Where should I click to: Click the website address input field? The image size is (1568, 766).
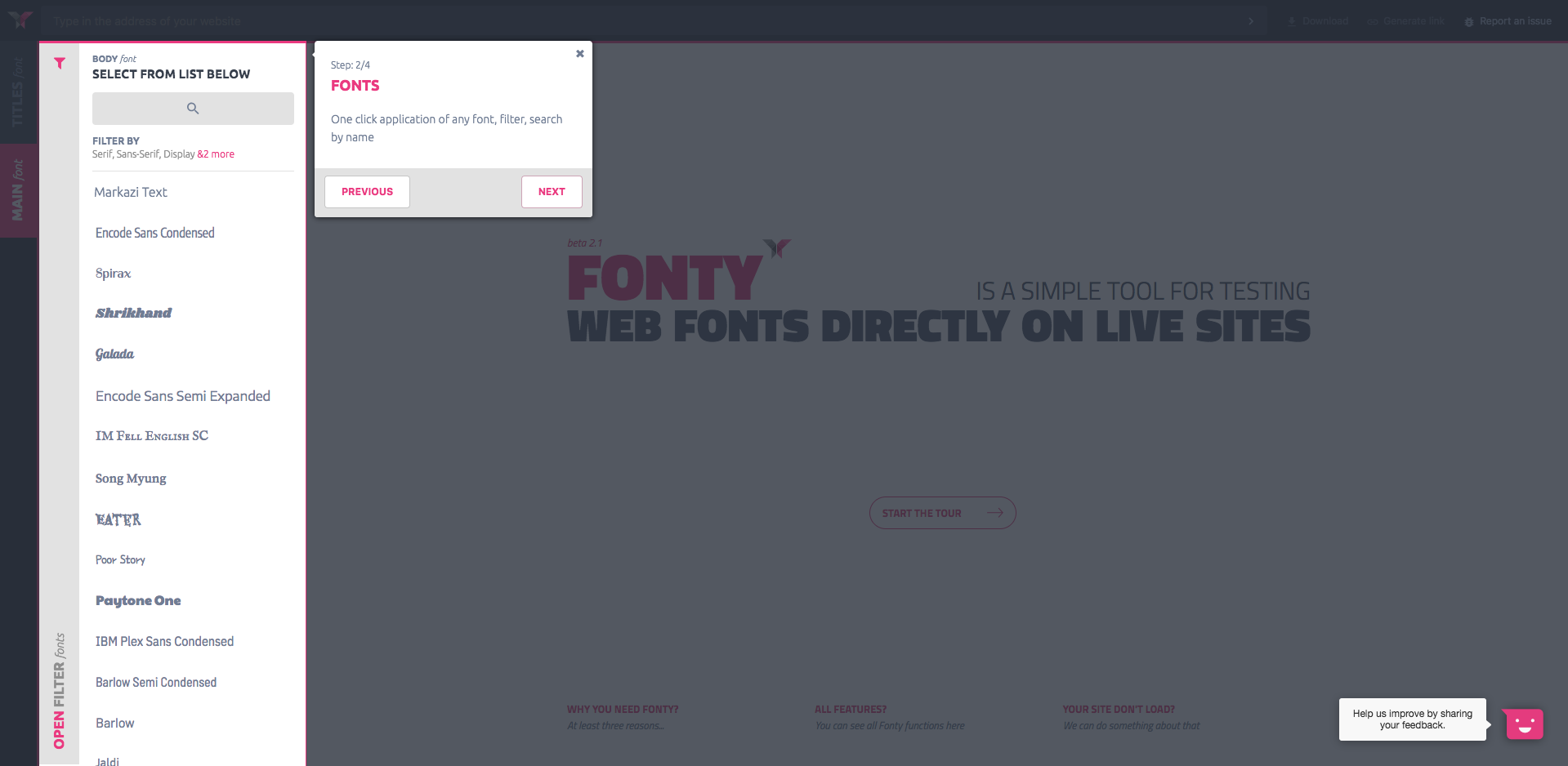654,21
